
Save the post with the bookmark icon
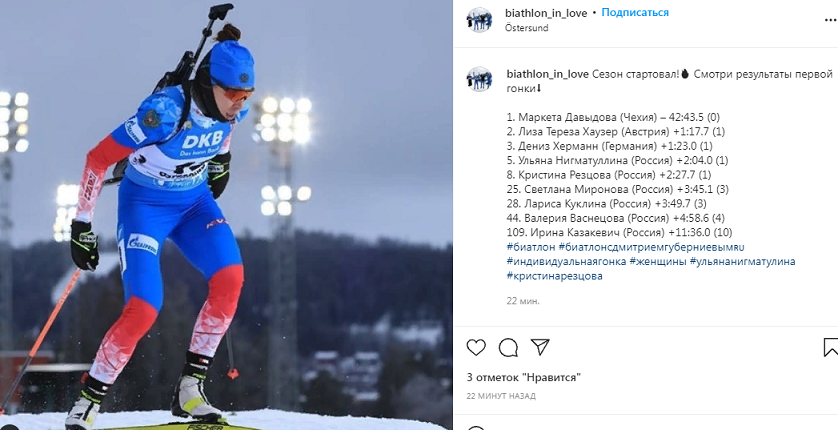831,348
